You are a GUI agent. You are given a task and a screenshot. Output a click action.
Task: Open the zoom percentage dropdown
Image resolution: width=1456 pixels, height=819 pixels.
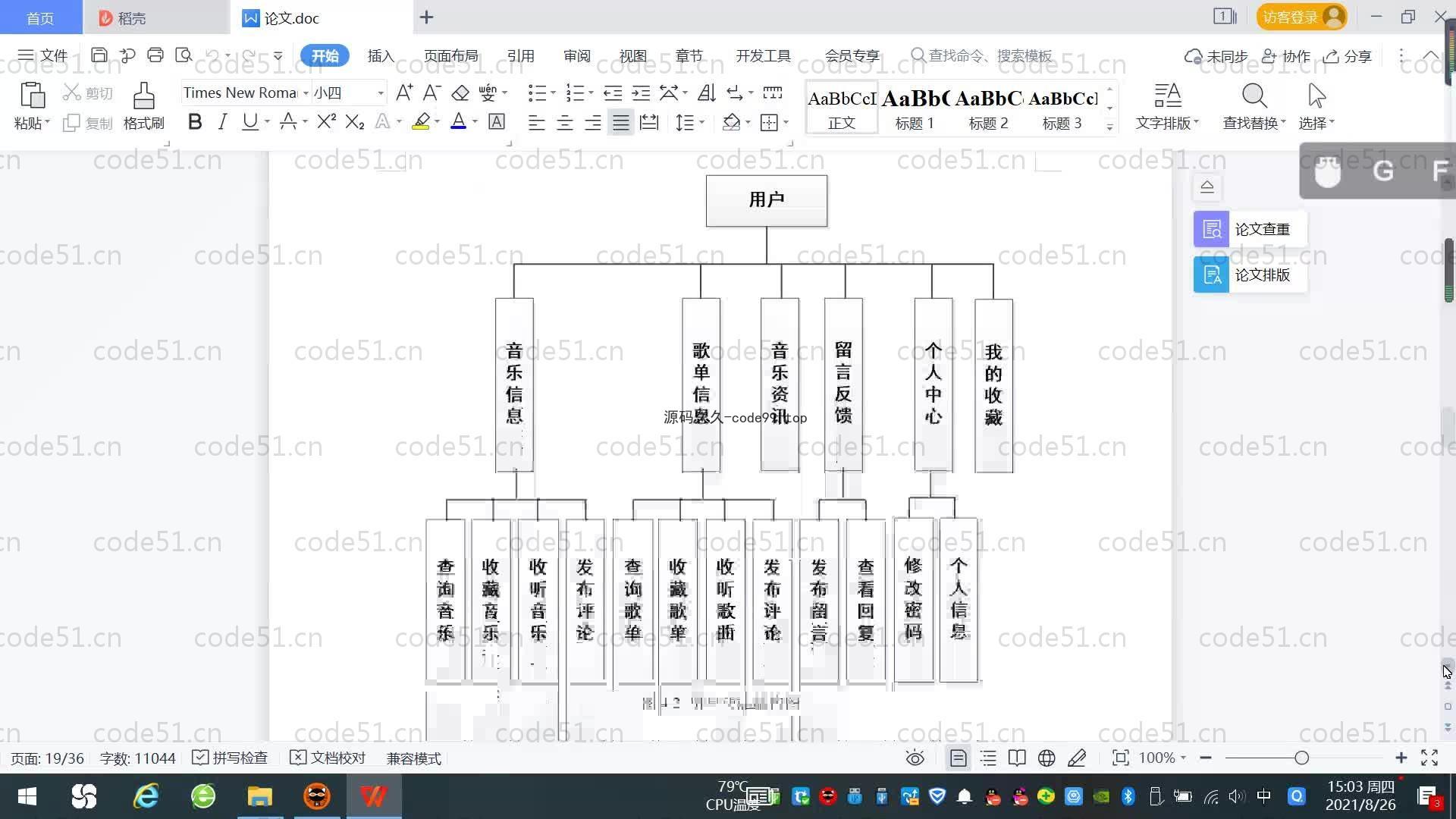pos(1183,758)
